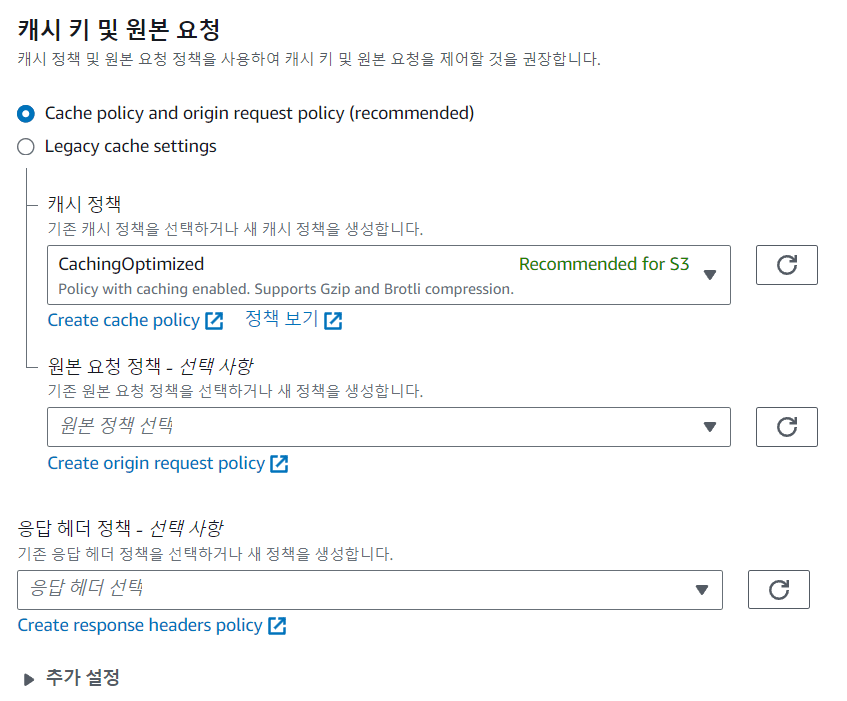847x701 pixels.
Task: Click the Legacy cache settings label text
Action: (130, 147)
